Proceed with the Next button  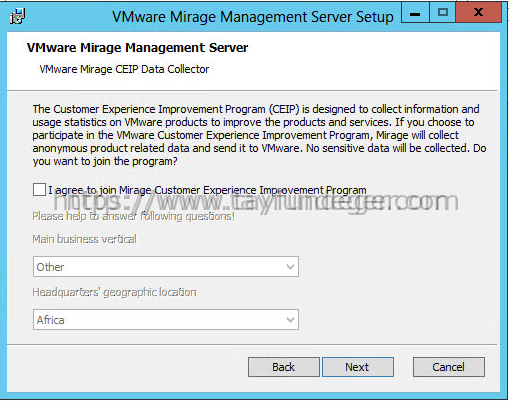point(358,367)
